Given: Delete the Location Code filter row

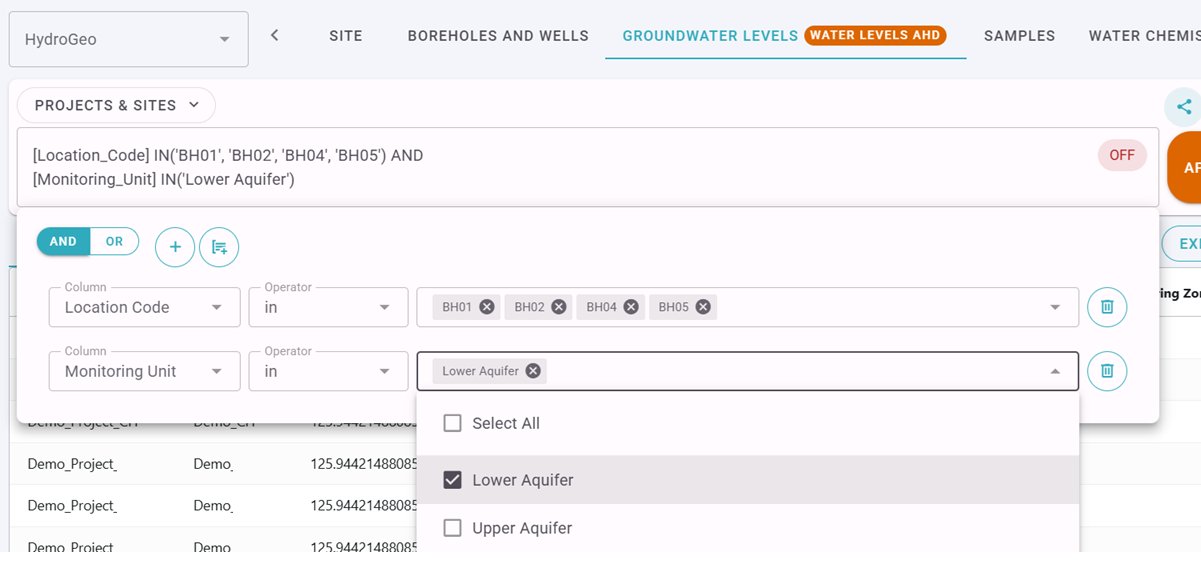Looking at the screenshot, I should [1107, 307].
